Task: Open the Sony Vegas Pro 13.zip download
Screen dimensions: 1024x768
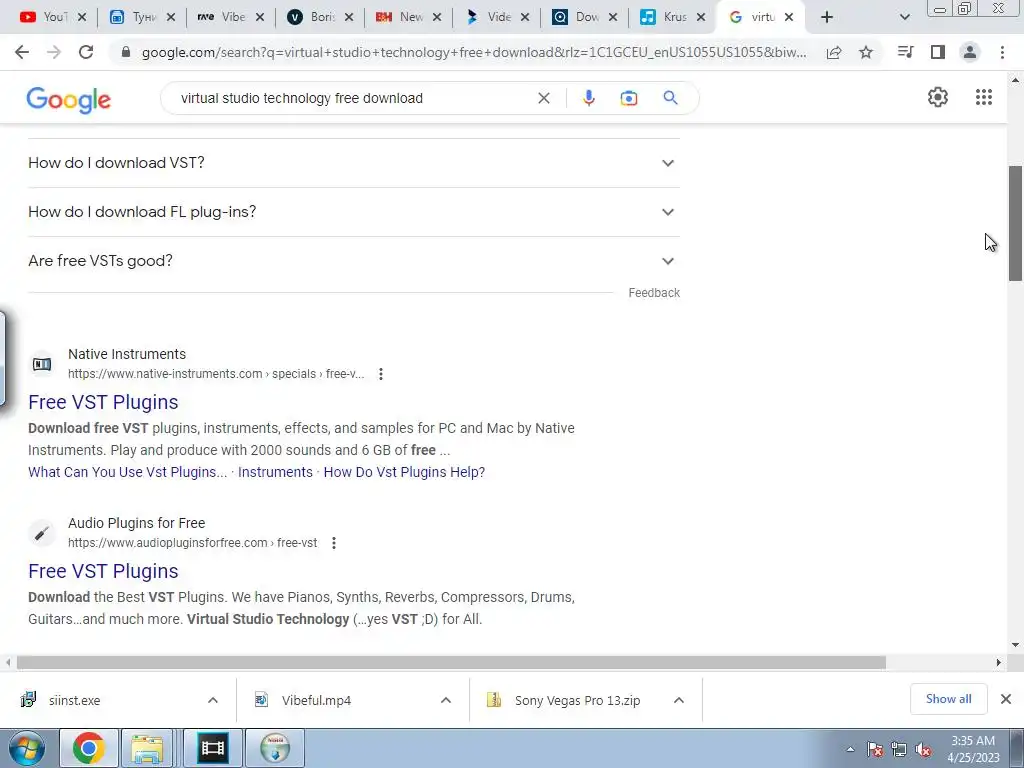Action: pyautogui.click(x=578, y=700)
